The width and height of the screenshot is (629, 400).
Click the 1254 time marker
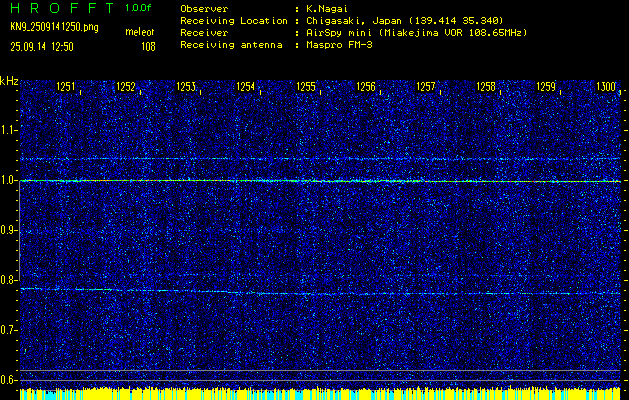[246, 87]
